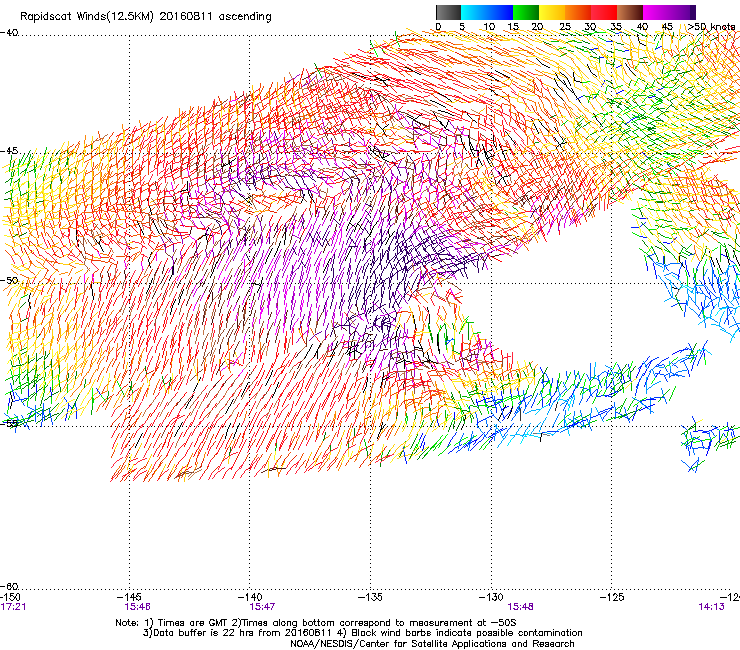Viewport: 740px width, 650px height.
Task: Click the title 'Rapidscat Winds(12.5KM) 20160811 ascending'
Action: coord(146,16)
